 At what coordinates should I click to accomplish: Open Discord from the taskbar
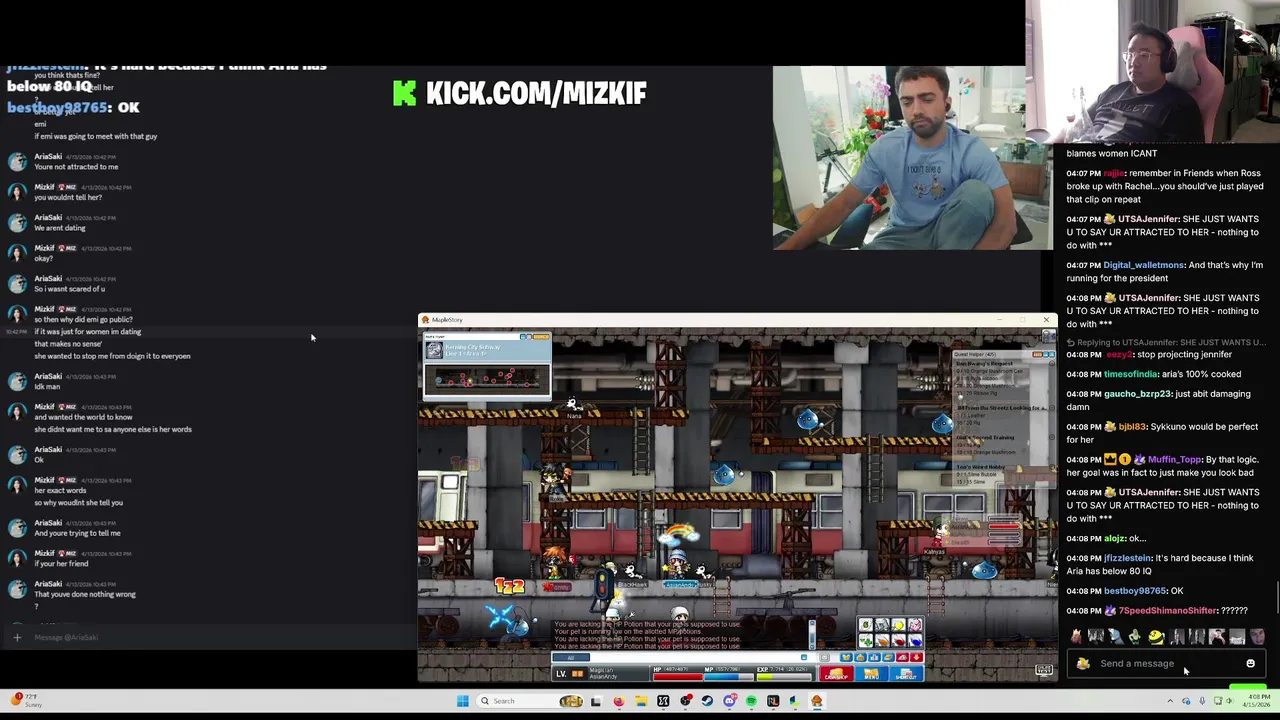(729, 701)
